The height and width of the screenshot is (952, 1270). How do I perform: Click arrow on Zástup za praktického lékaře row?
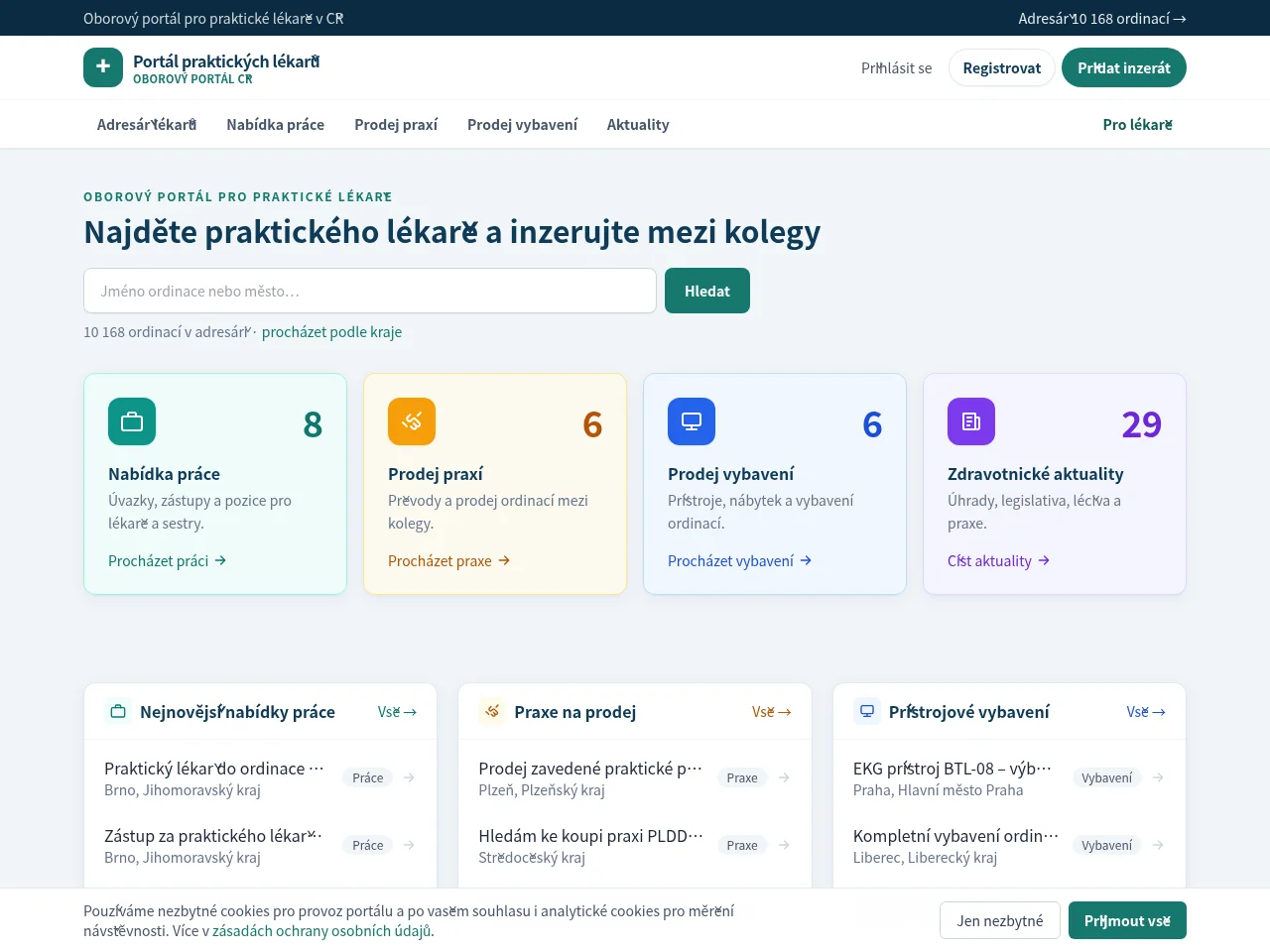tap(409, 845)
